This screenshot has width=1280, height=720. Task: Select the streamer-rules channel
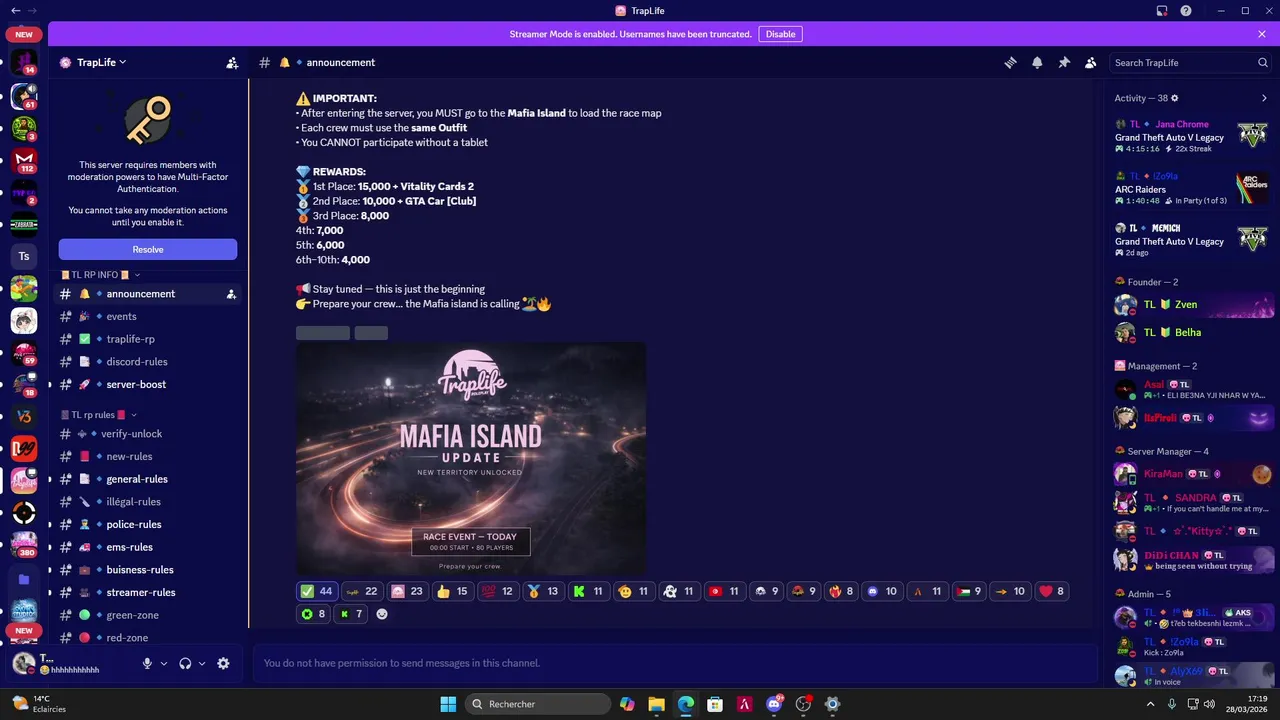coord(148,592)
